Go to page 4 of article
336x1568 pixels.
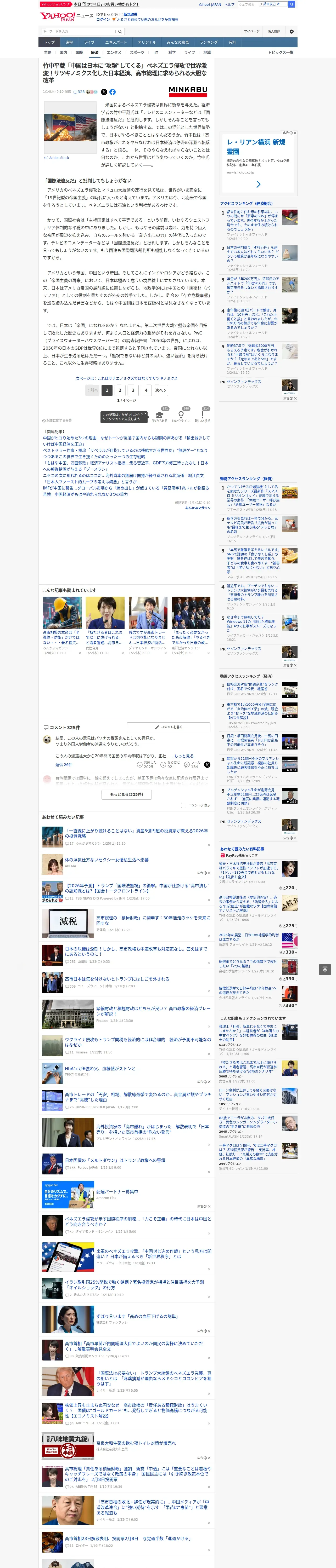coord(146,390)
